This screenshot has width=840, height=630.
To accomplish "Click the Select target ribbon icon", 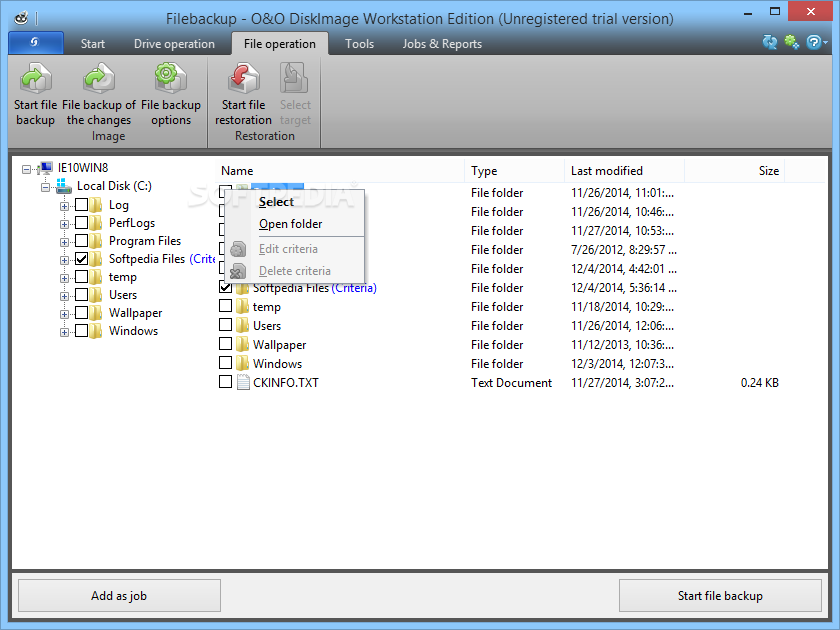I will [x=294, y=79].
